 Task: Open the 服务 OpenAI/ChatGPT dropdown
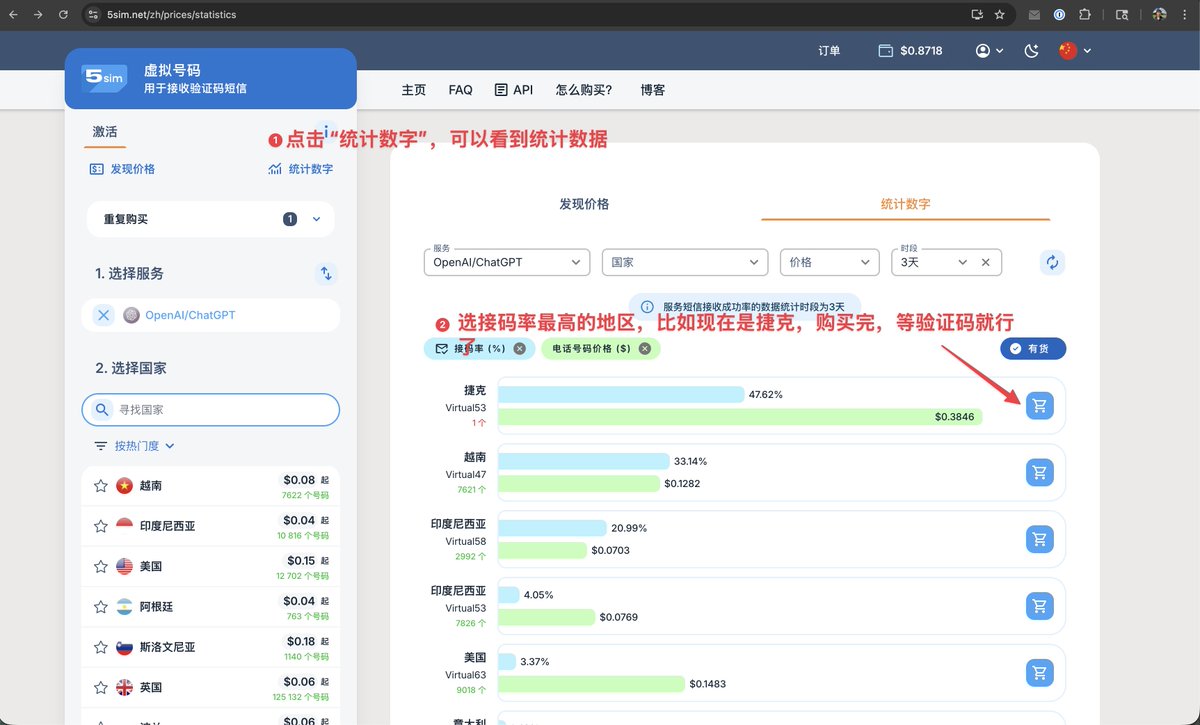pyautogui.click(x=506, y=262)
